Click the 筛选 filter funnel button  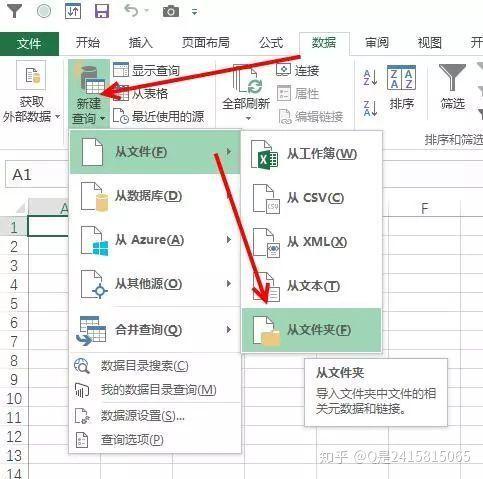pyautogui.click(x=452, y=87)
